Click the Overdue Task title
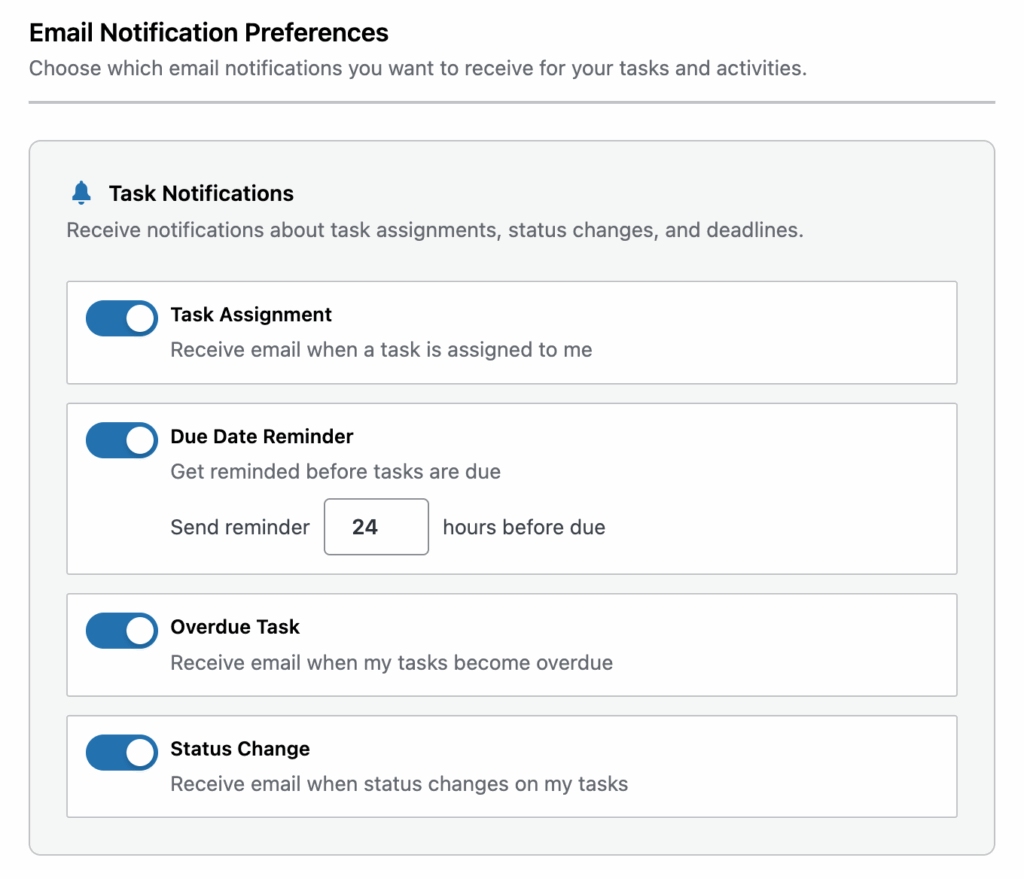This screenshot has width=1024, height=879. click(235, 627)
